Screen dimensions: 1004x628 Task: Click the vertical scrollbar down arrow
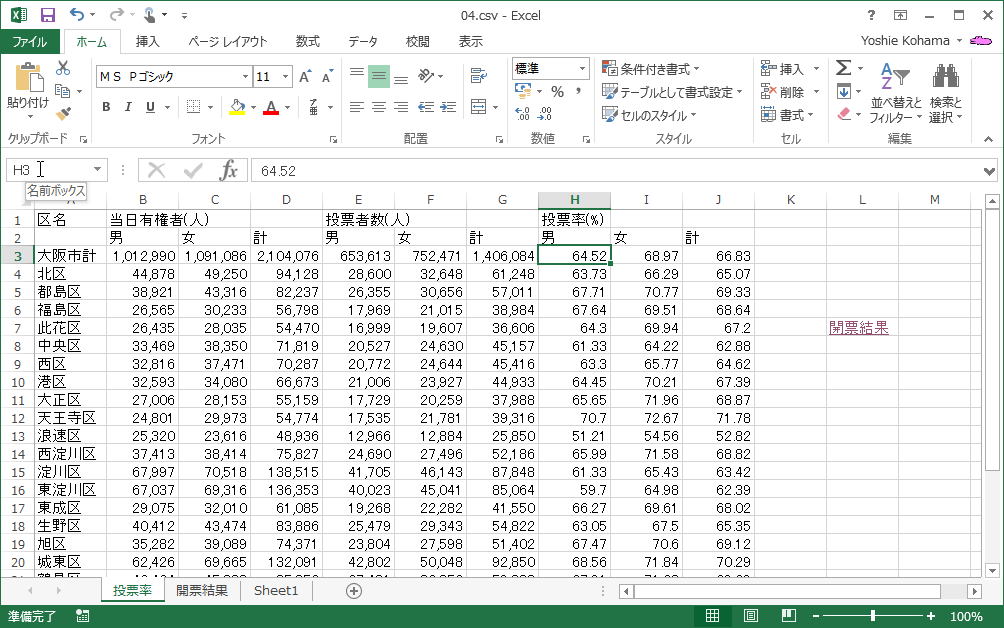click(x=992, y=570)
